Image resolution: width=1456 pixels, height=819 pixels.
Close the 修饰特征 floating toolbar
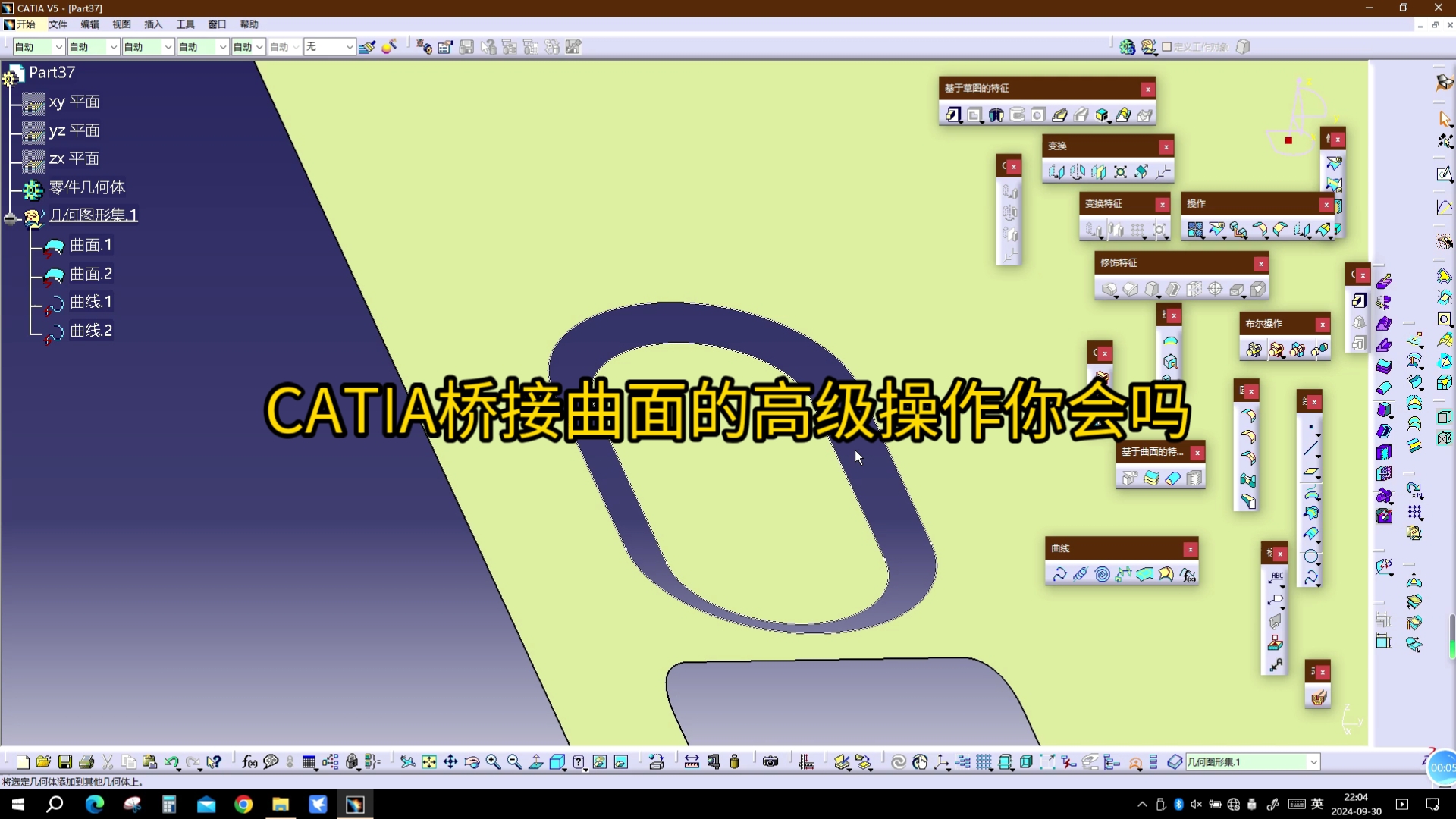(x=1261, y=263)
